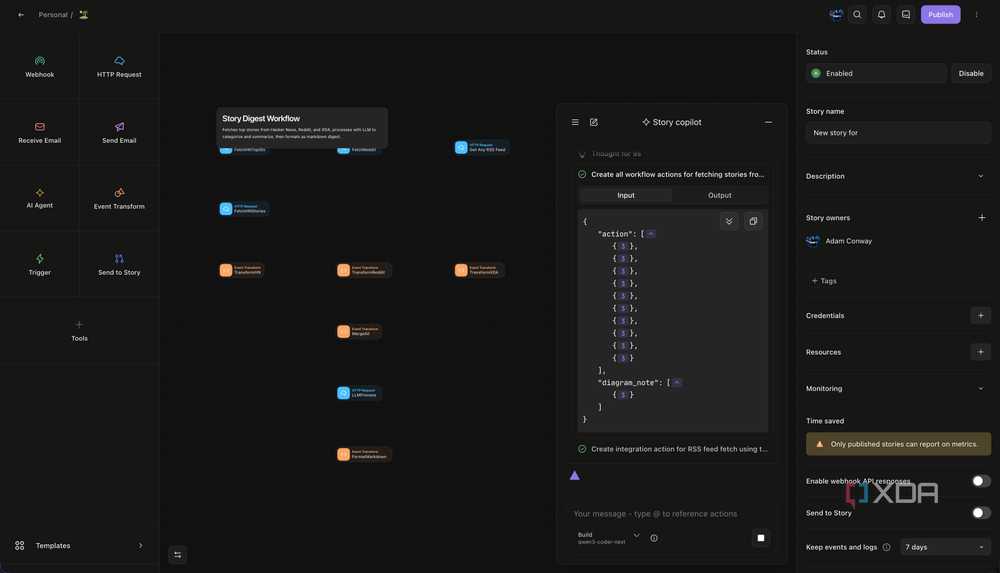Open the Story copilot hamburger menu
The image size is (1000, 573).
[x=575, y=122]
